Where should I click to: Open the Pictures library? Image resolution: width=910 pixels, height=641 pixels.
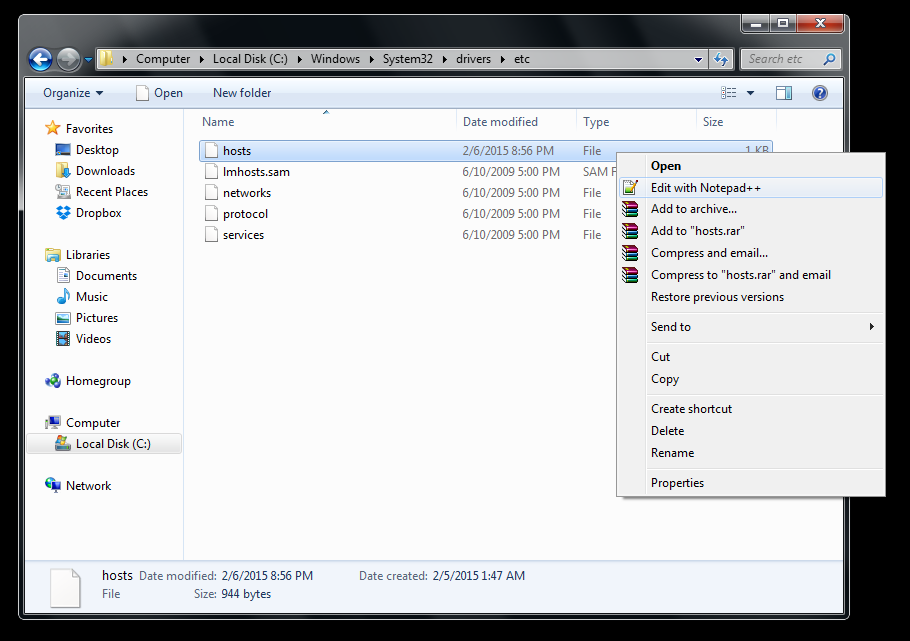(x=96, y=318)
